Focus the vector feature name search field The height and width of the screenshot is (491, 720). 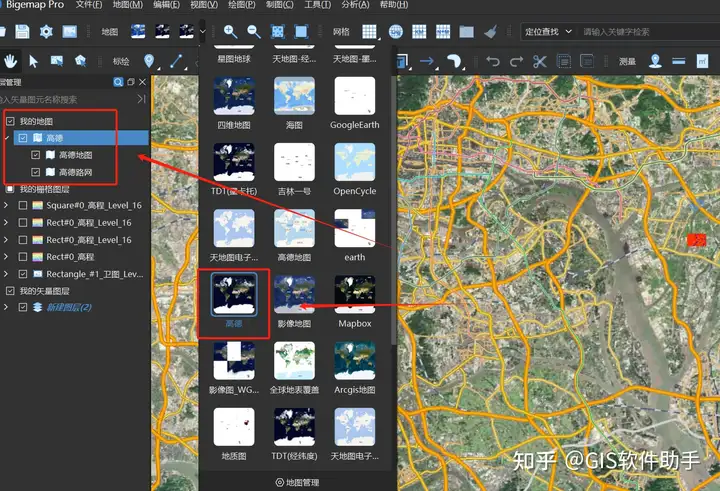(x=67, y=99)
